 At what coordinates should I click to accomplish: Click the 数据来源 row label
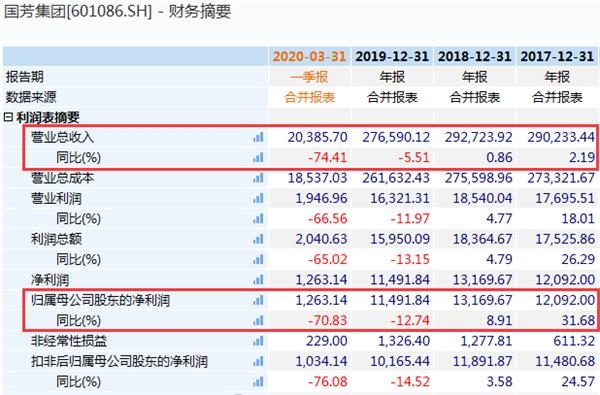pyautogui.click(x=31, y=97)
